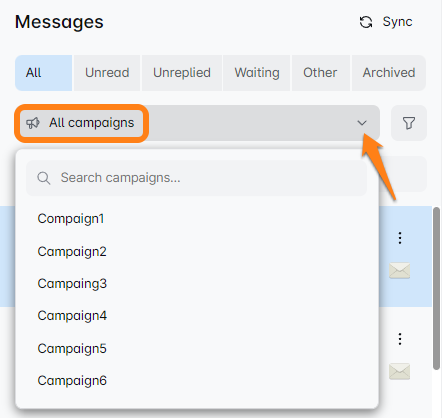Click the megaphone icon in campaigns selector
This screenshot has height=418, width=442.
coord(33,123)
